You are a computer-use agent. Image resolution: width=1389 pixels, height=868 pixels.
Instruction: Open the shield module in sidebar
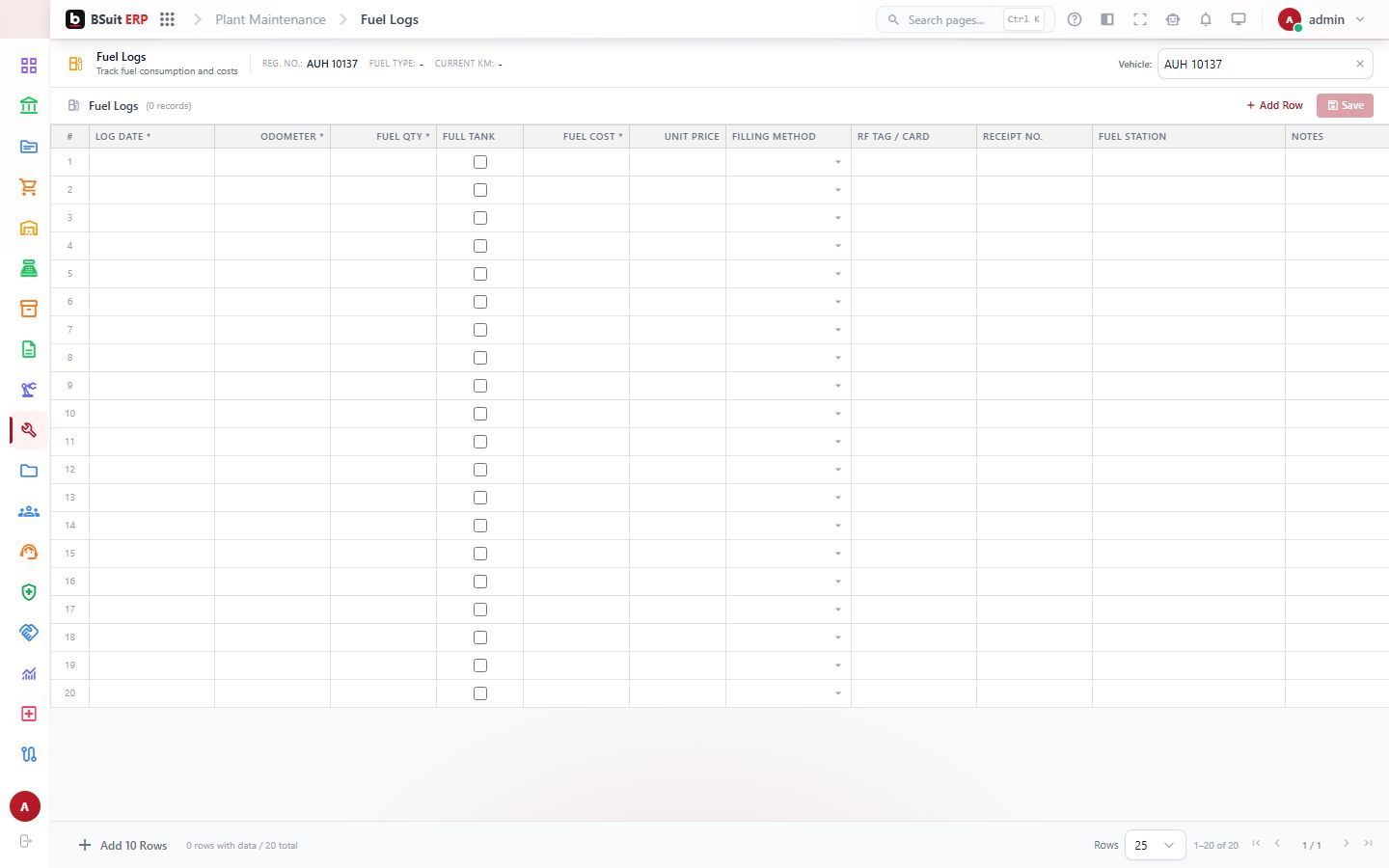29,592
